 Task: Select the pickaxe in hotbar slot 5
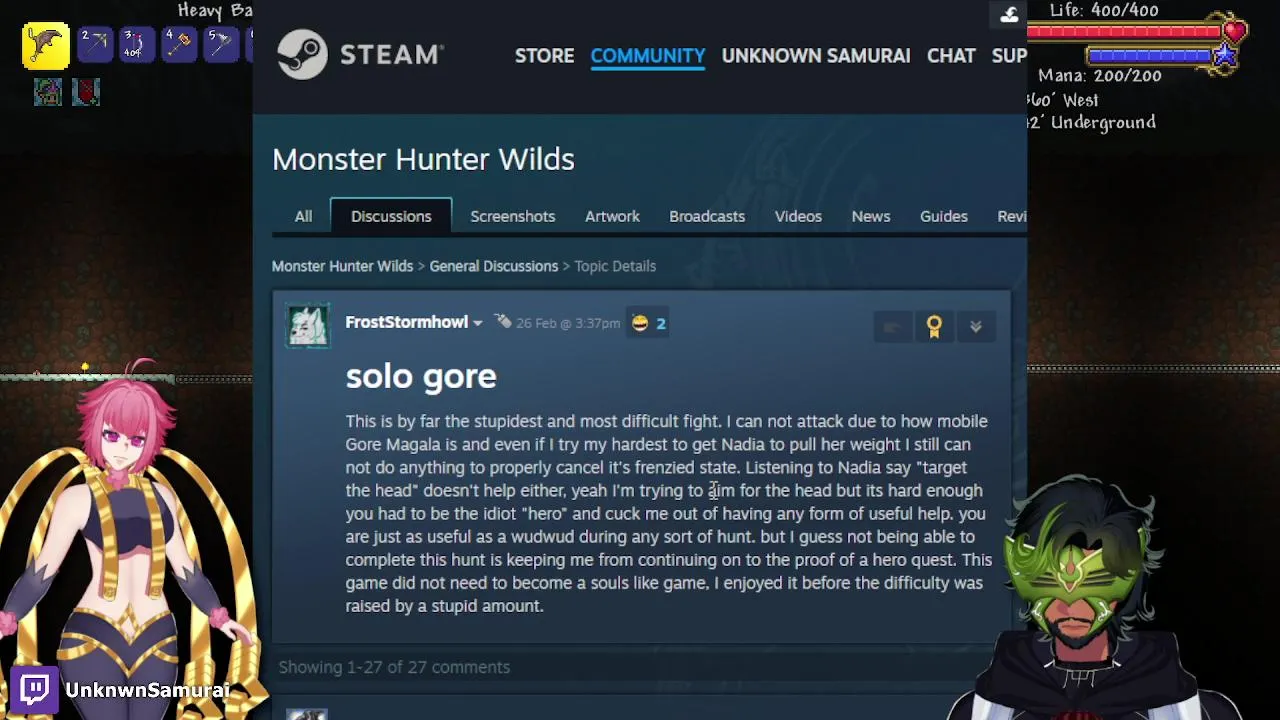(220, 44)
